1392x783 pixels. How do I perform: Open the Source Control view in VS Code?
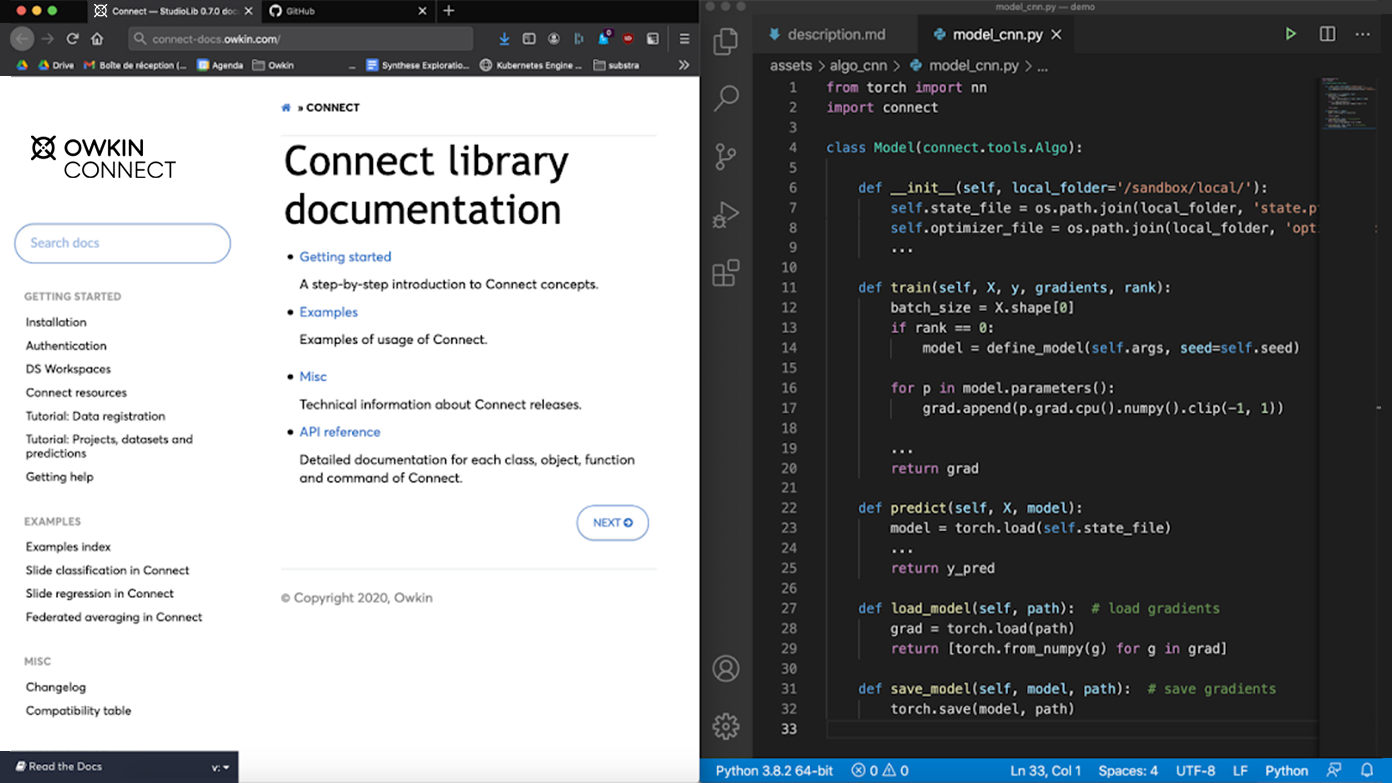point(726,157)
